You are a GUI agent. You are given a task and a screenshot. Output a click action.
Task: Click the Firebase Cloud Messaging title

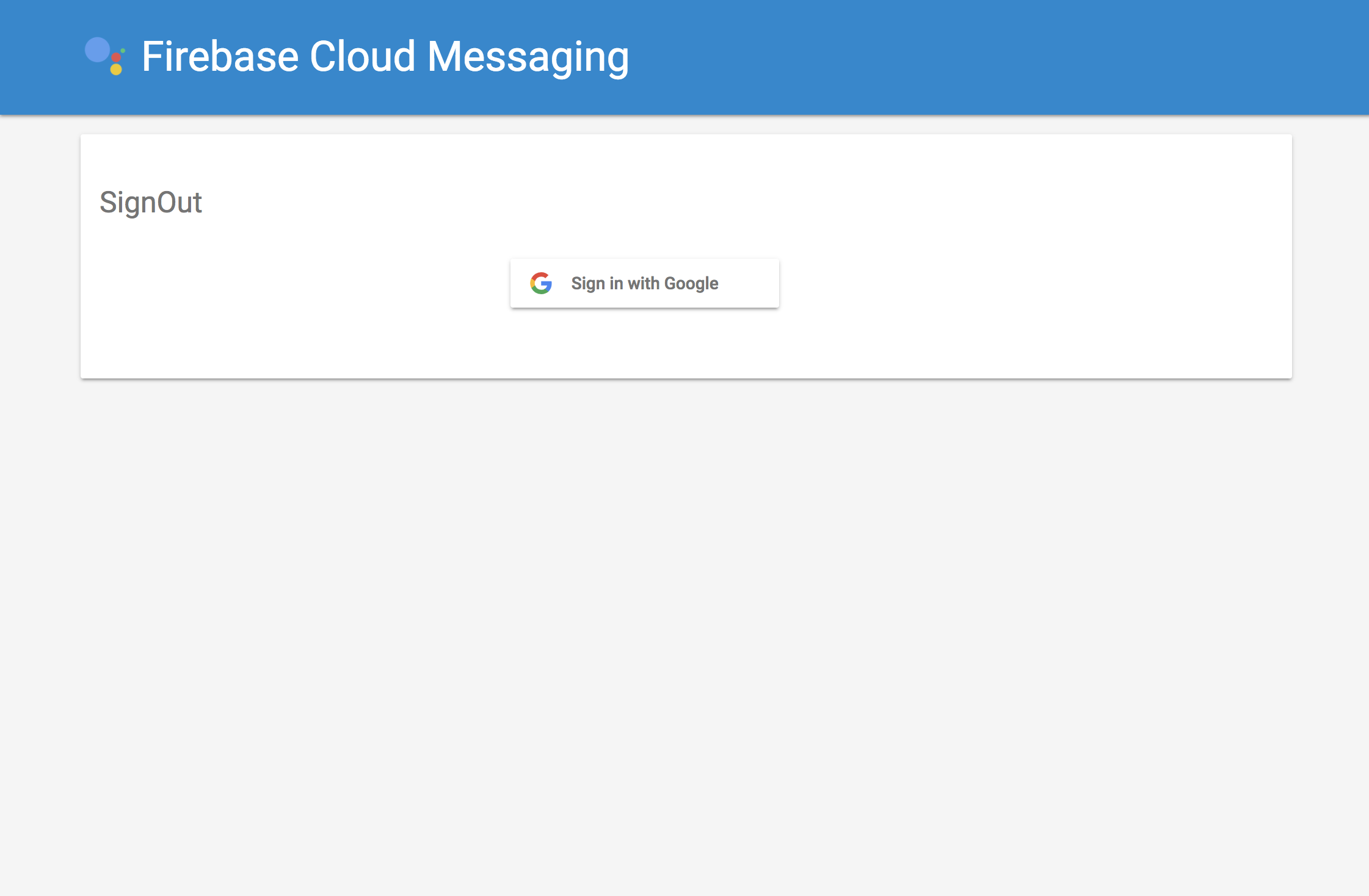pyautogui.click(x=385, y=57)
